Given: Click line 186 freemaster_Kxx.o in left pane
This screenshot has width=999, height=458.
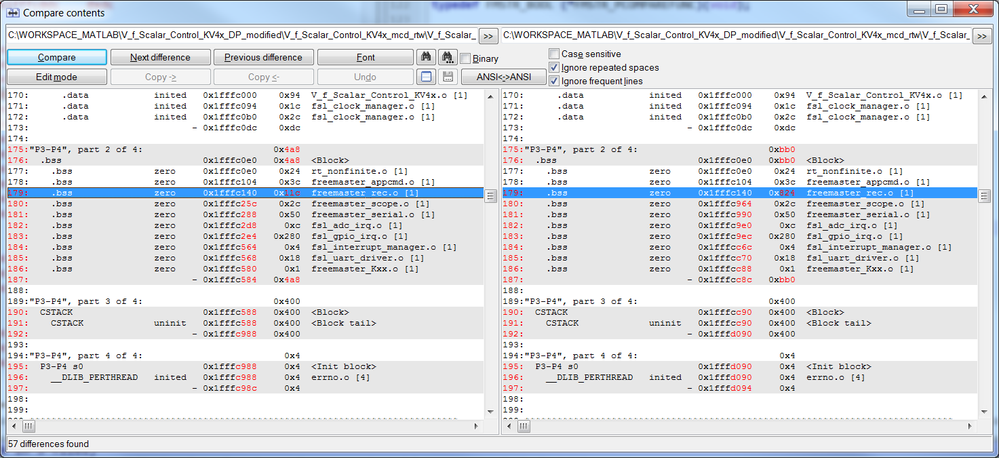Looking at the screenshot, I should [245, 268].
